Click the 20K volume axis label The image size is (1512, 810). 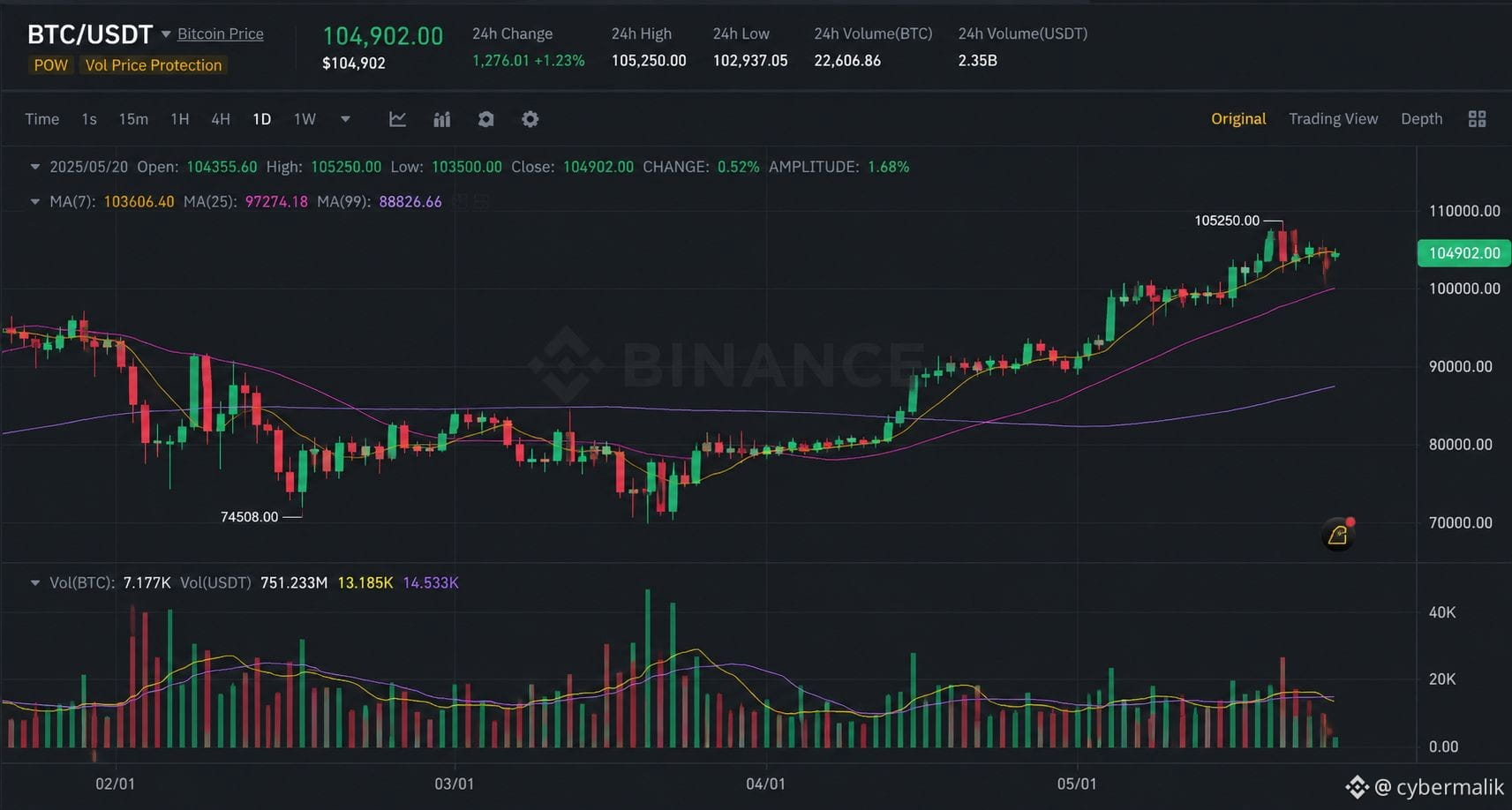[x=1442, y=679]
